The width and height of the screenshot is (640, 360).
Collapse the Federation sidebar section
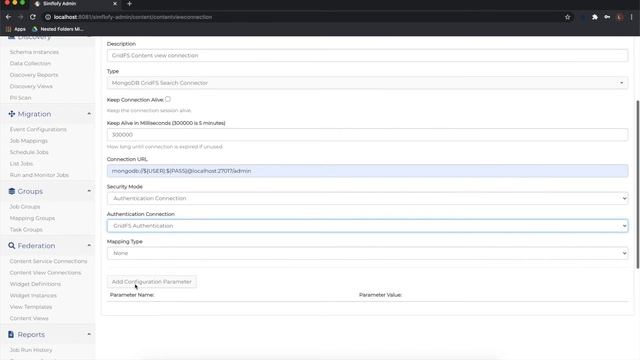(x=89, y=245)
